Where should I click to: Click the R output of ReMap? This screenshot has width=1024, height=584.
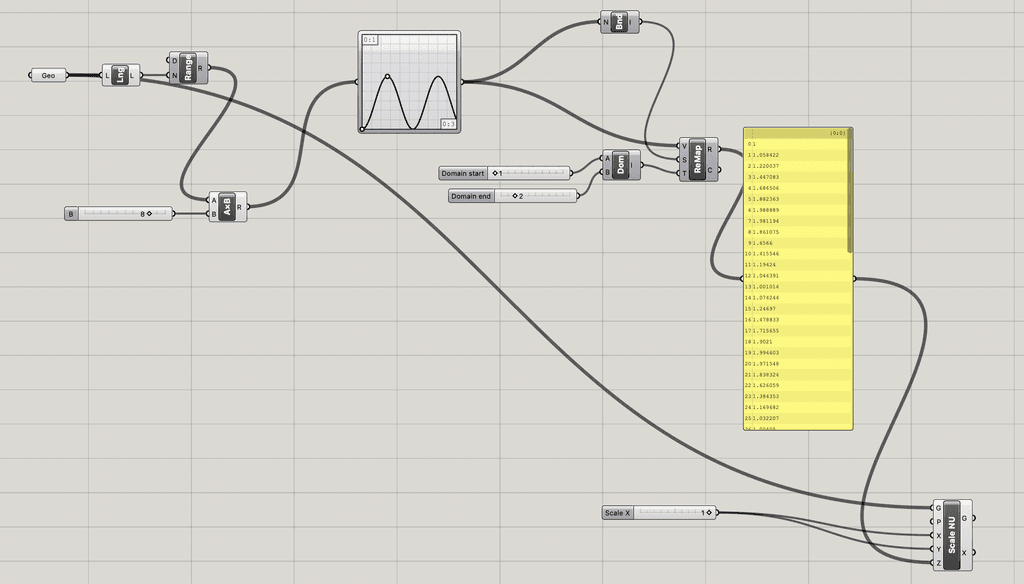[x=711, y=150]
